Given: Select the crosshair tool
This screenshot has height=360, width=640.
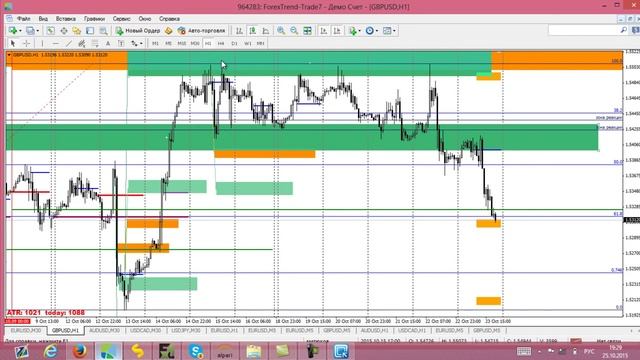Looking at the screenshot, I should (27, 43).
